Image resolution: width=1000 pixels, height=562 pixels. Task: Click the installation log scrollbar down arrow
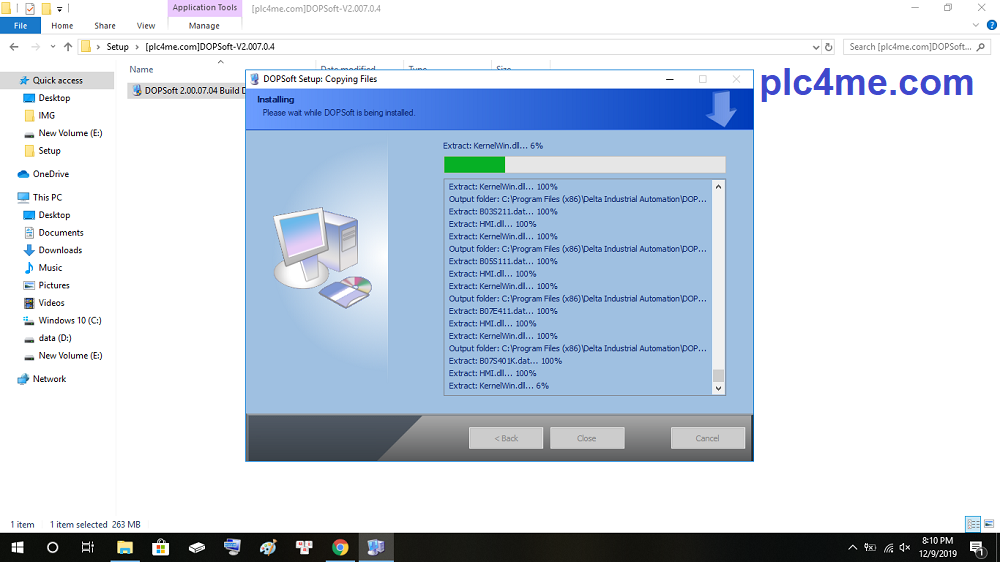click(x=717, y=389)
